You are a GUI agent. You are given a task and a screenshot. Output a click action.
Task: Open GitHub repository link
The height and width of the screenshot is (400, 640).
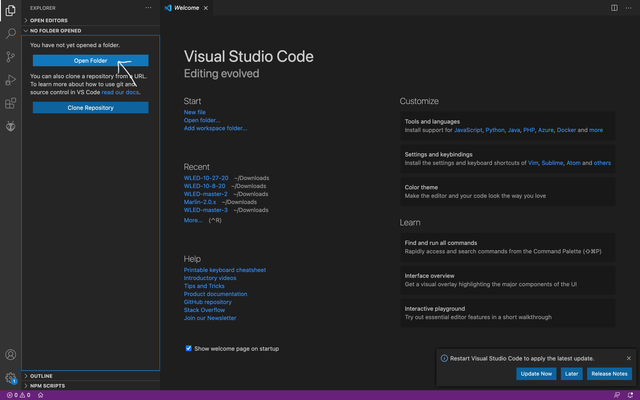[x=208, y=302]
